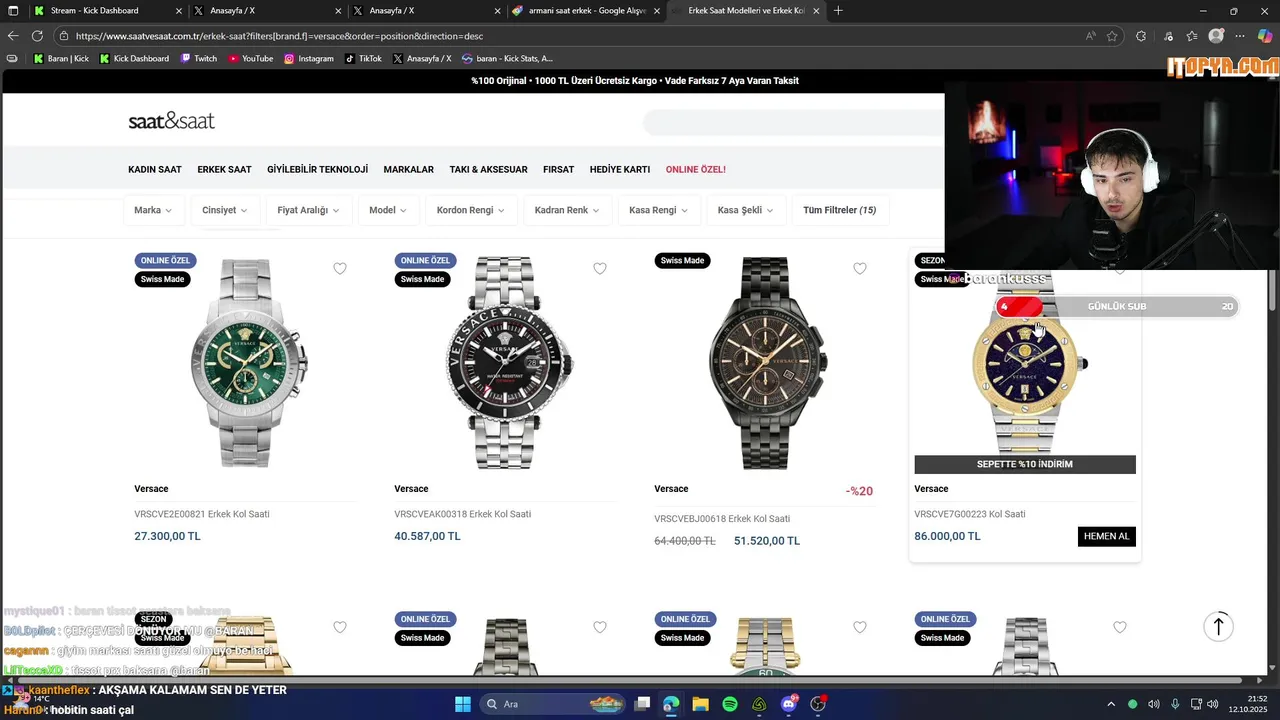Open File Explorer from the taskbar
Image resolution: width=1280 pixels, height=720 pixels.
[x=701, y=704]
